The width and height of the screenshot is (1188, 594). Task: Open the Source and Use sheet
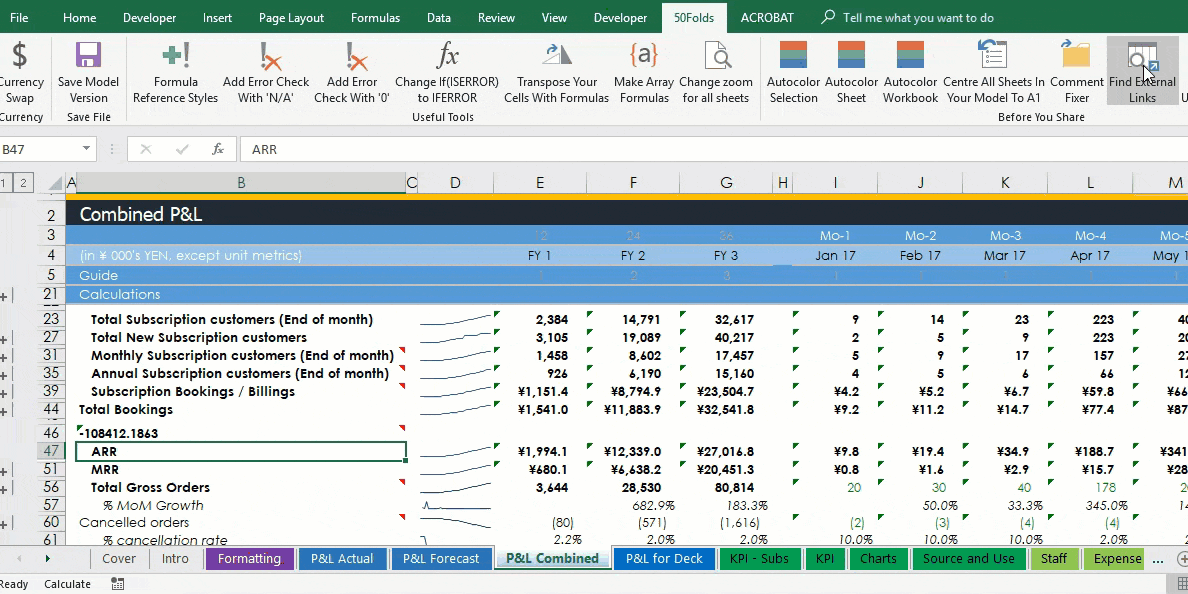pos(968,559)
